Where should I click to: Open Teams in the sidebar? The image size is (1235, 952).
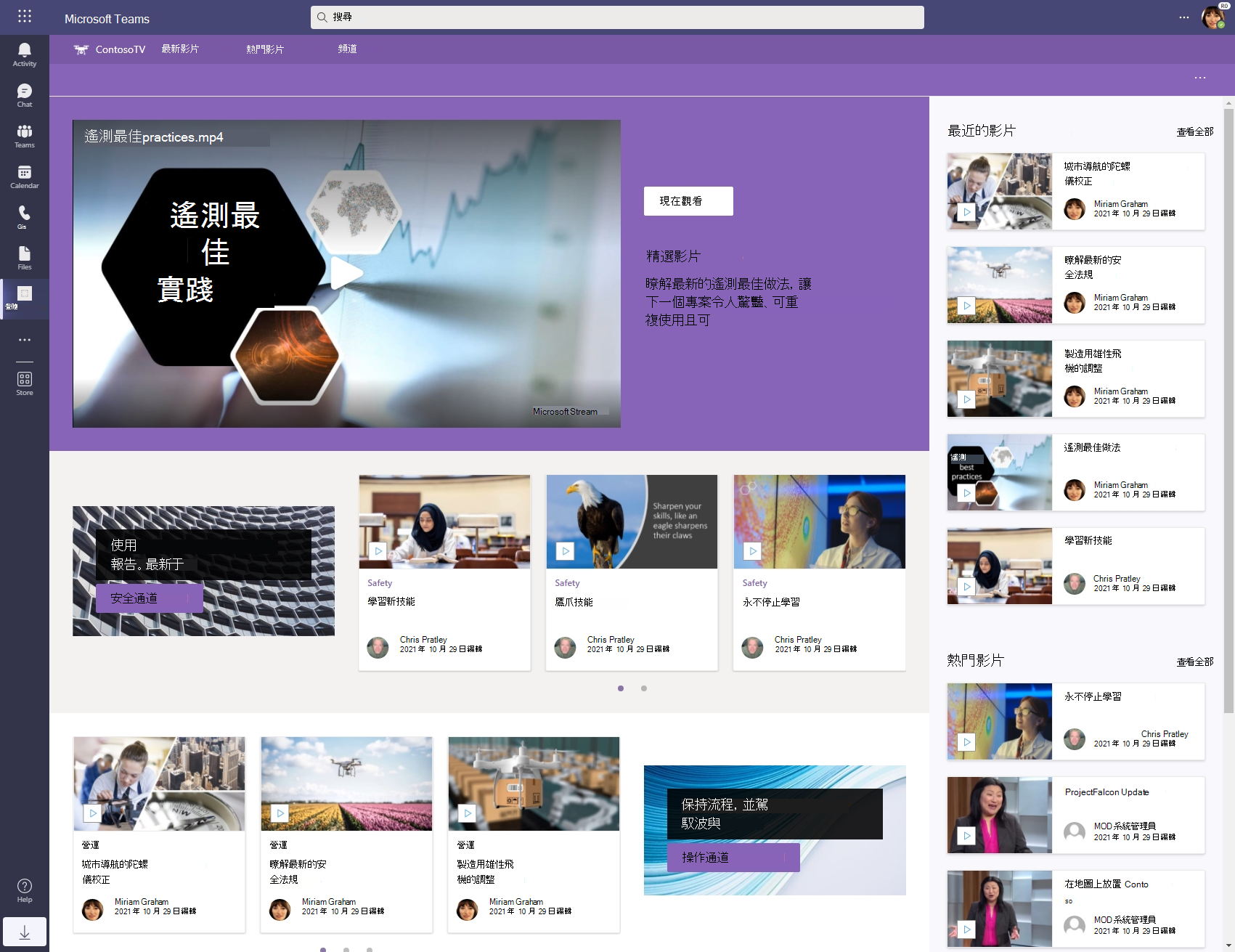[24, 136]
